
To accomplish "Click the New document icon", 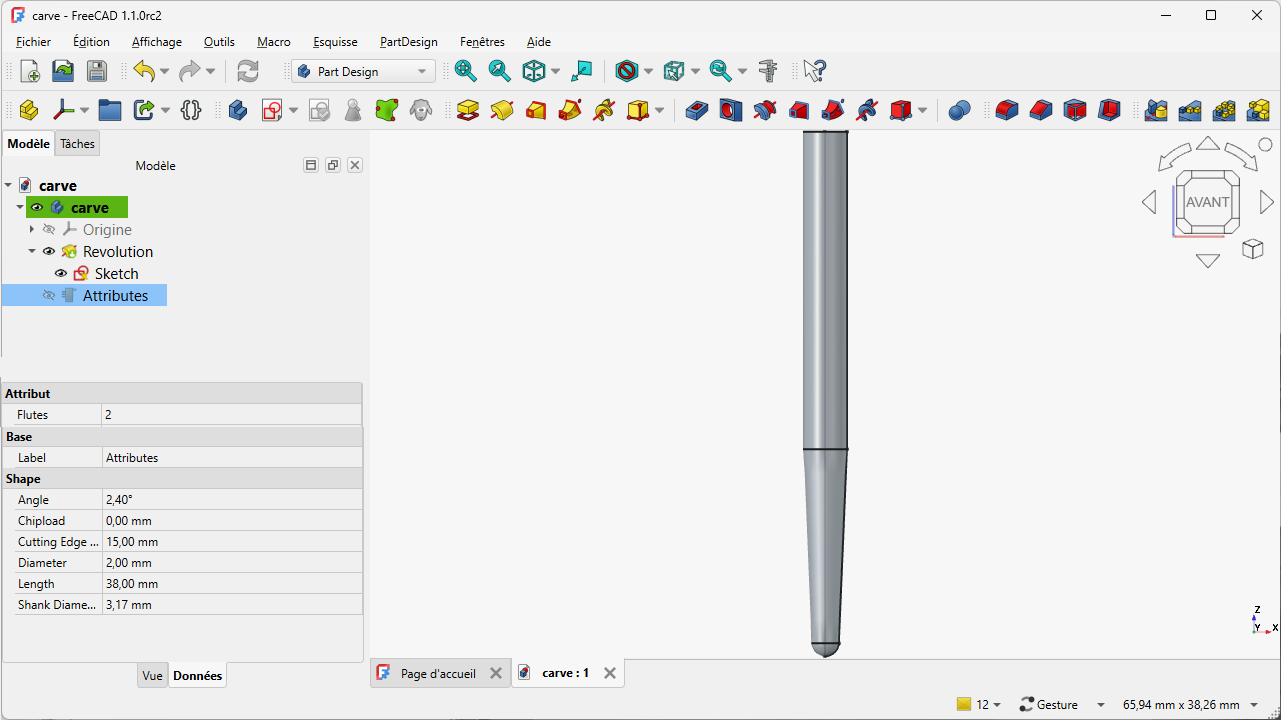I will (x=30, y=71).
